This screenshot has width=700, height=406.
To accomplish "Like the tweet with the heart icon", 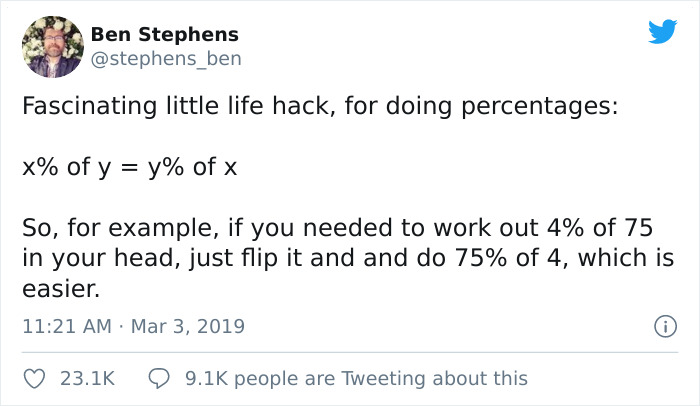I will (x=35, y=378).
